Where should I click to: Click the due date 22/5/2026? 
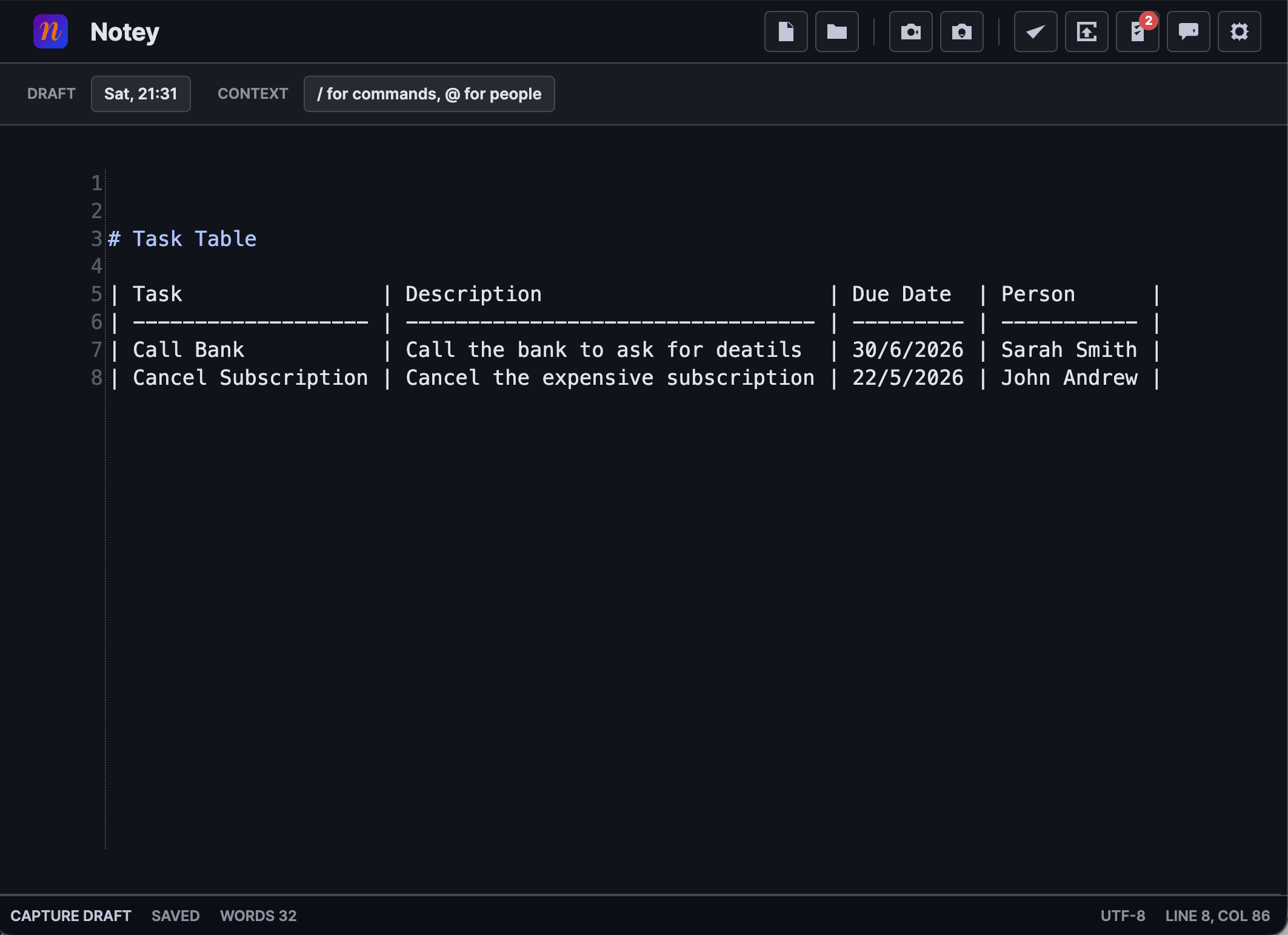(x=908, y=378)
